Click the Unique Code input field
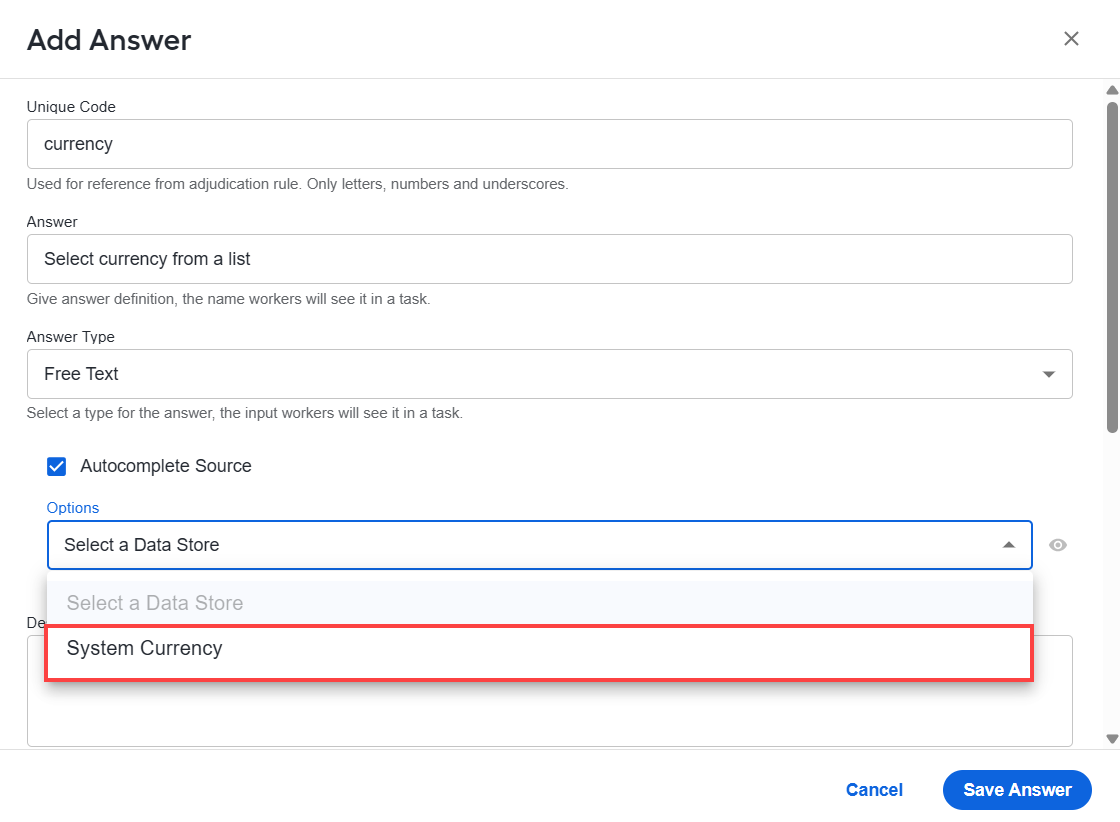 (549, 144)
